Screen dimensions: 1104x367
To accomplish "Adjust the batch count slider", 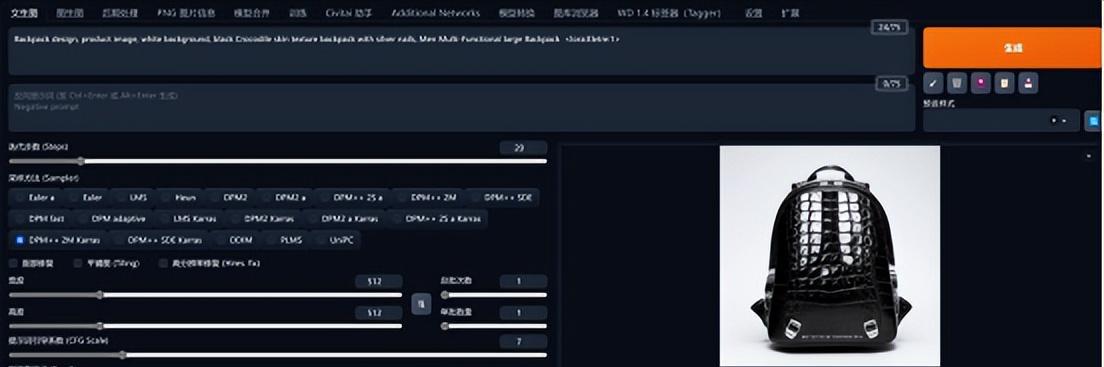I will tap(494, 295).
